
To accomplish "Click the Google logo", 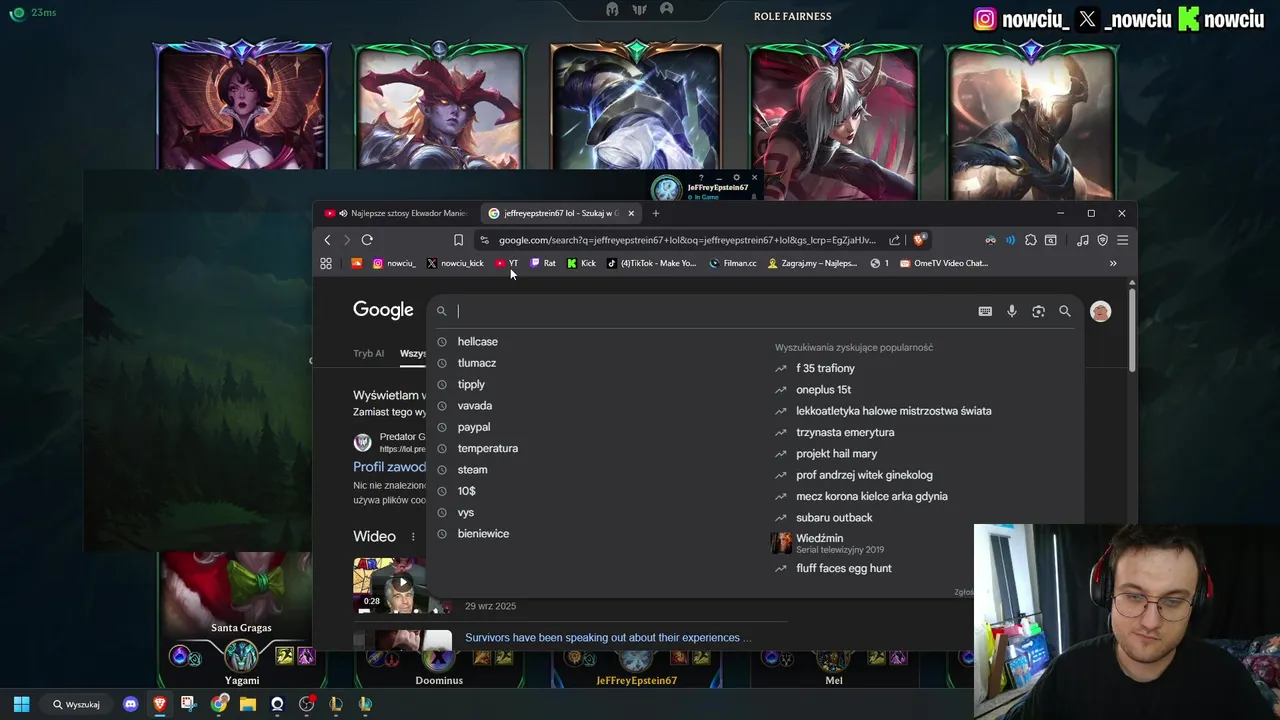I will click(383, 310).
